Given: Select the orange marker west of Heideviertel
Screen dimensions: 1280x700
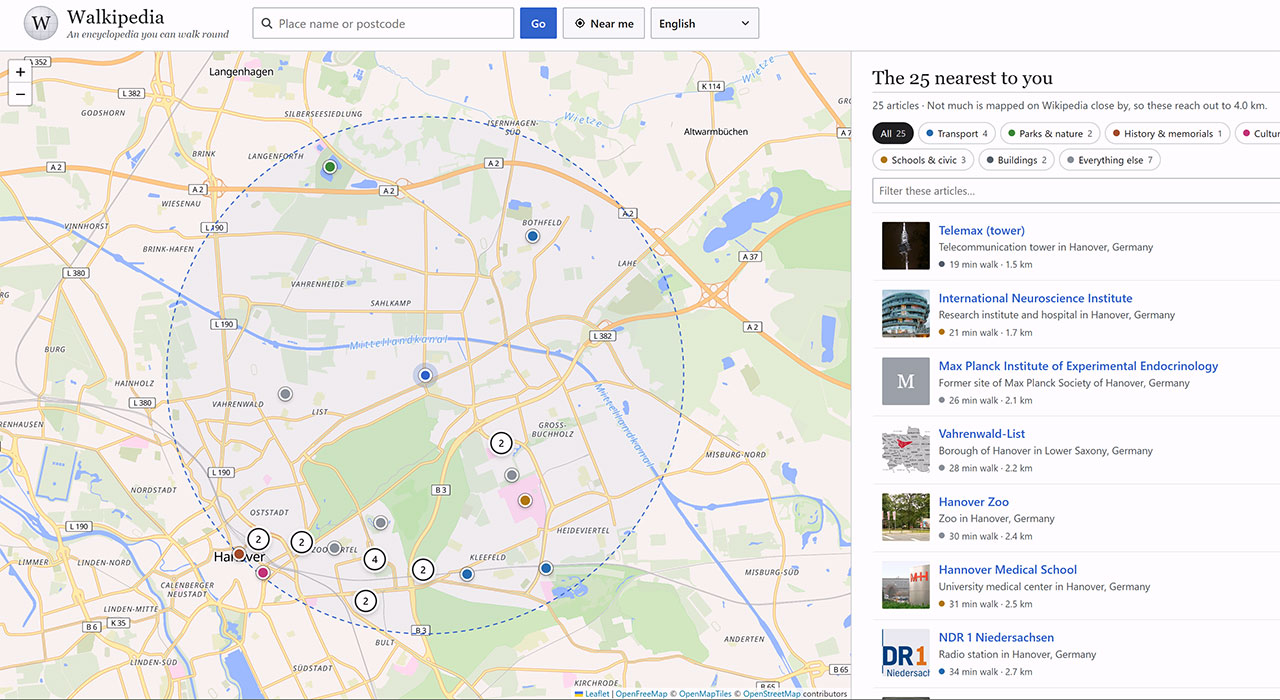Looking at the screenshot, I should [525, 500].
